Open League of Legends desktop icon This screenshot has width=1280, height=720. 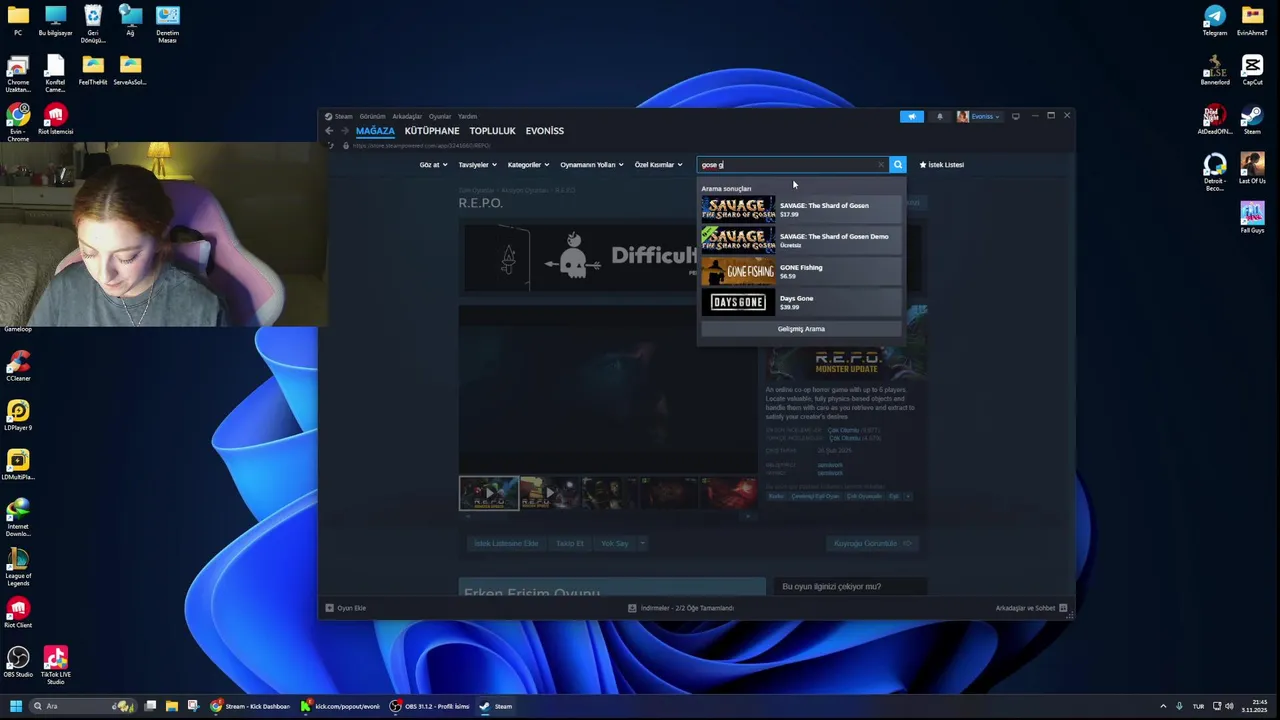18,567
